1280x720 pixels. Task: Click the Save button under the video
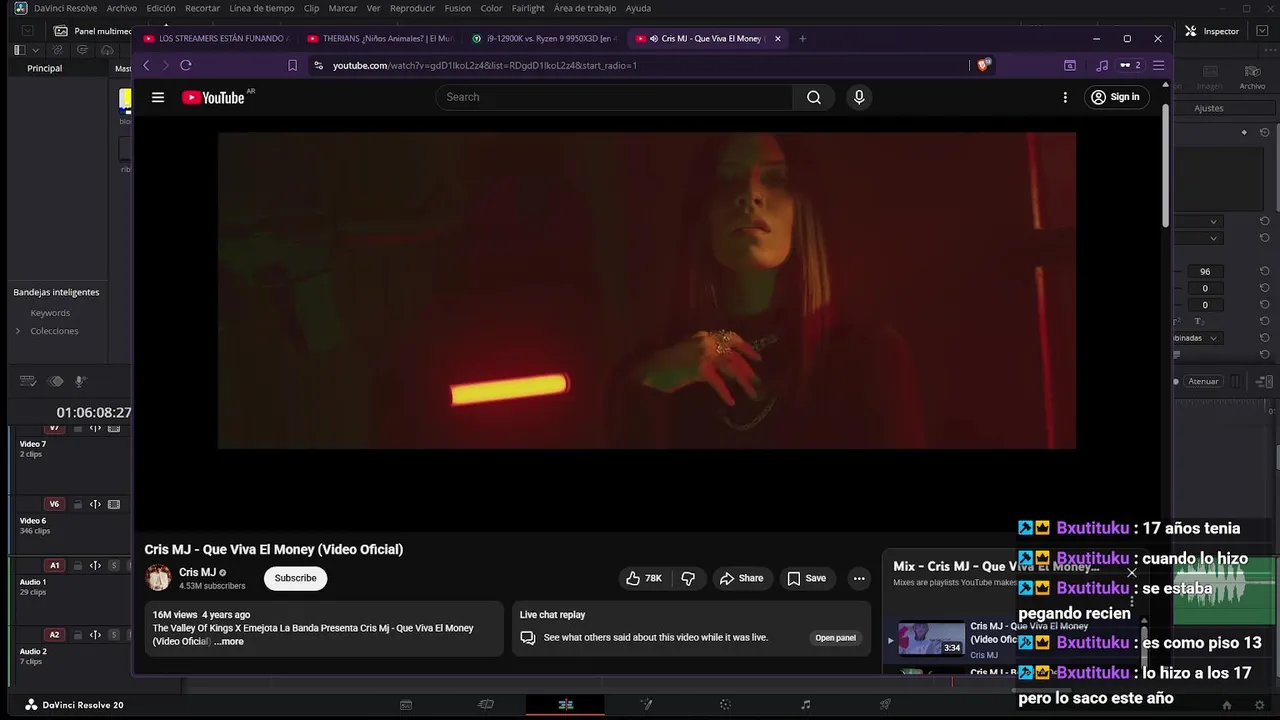point(806,578)
